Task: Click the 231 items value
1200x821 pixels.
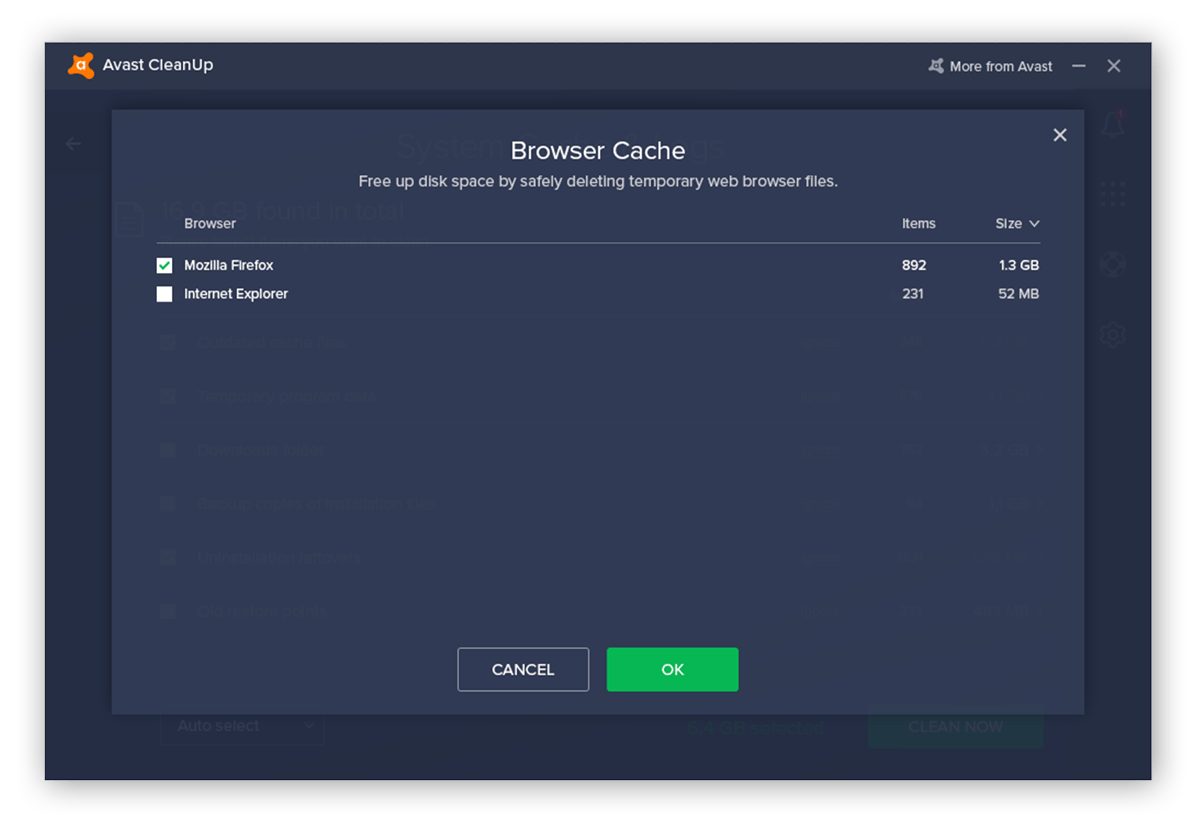Action: [913, 294]
